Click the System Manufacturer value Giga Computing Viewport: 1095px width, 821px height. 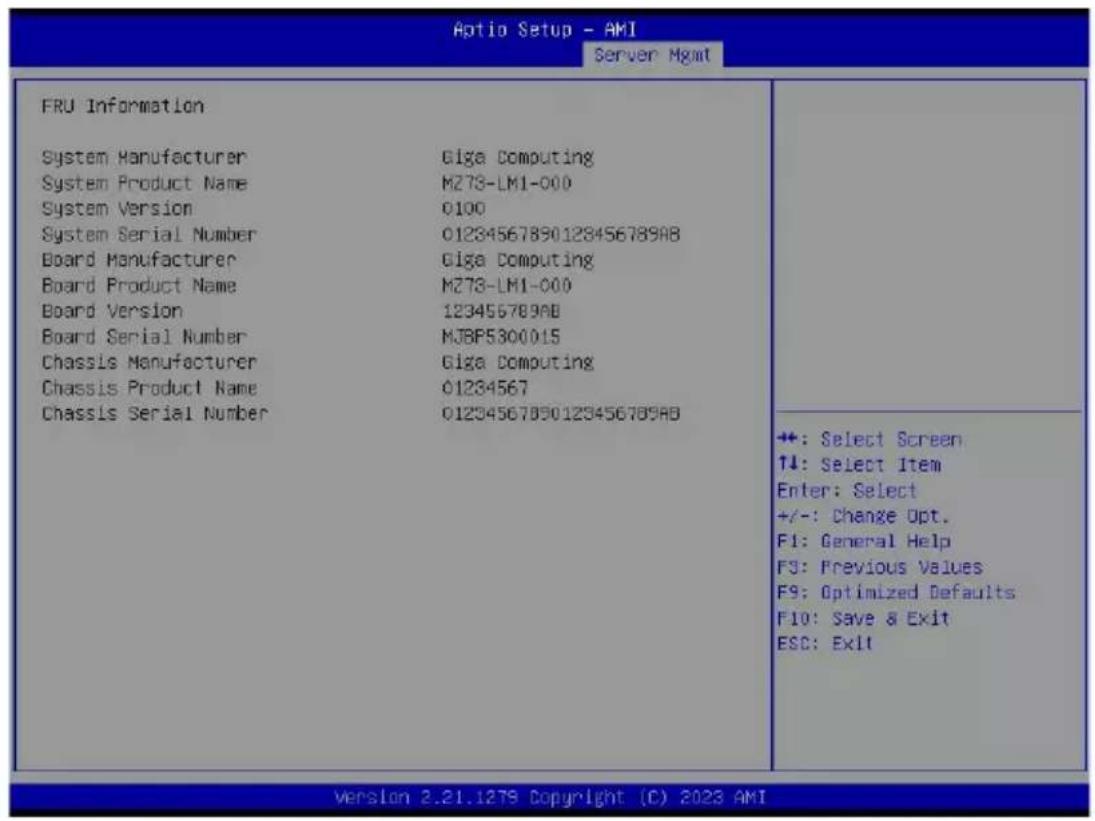pos(517,157)
